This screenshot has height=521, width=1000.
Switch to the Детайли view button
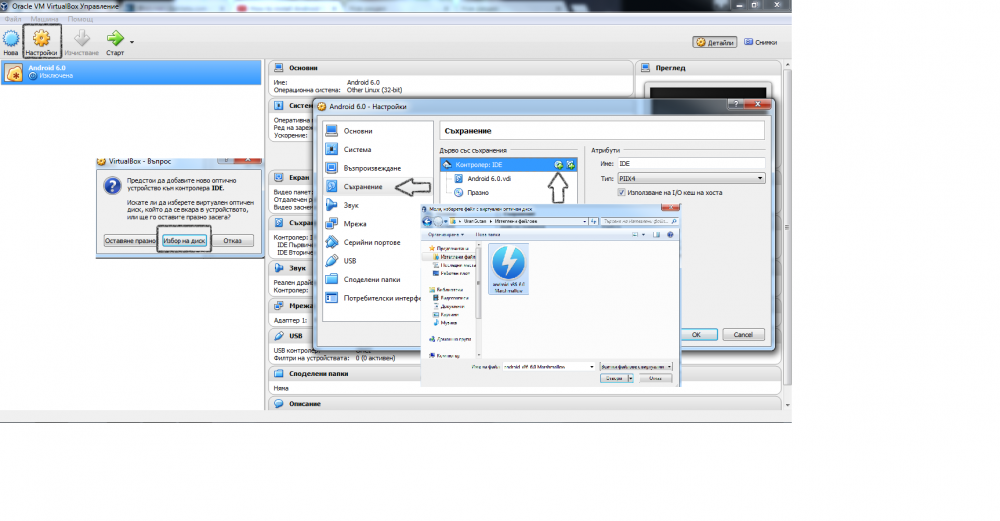click(714, 43)
